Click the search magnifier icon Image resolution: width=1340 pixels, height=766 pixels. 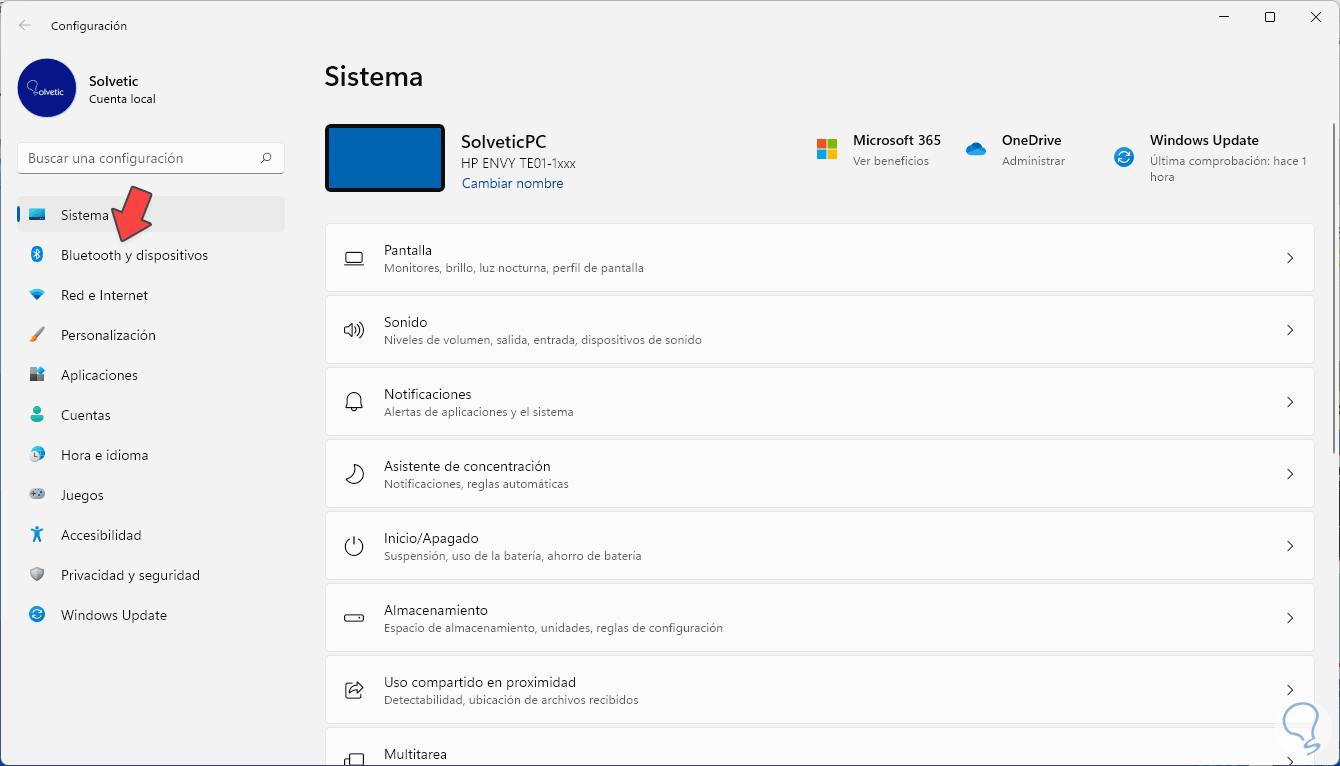[x=266, y=158]
